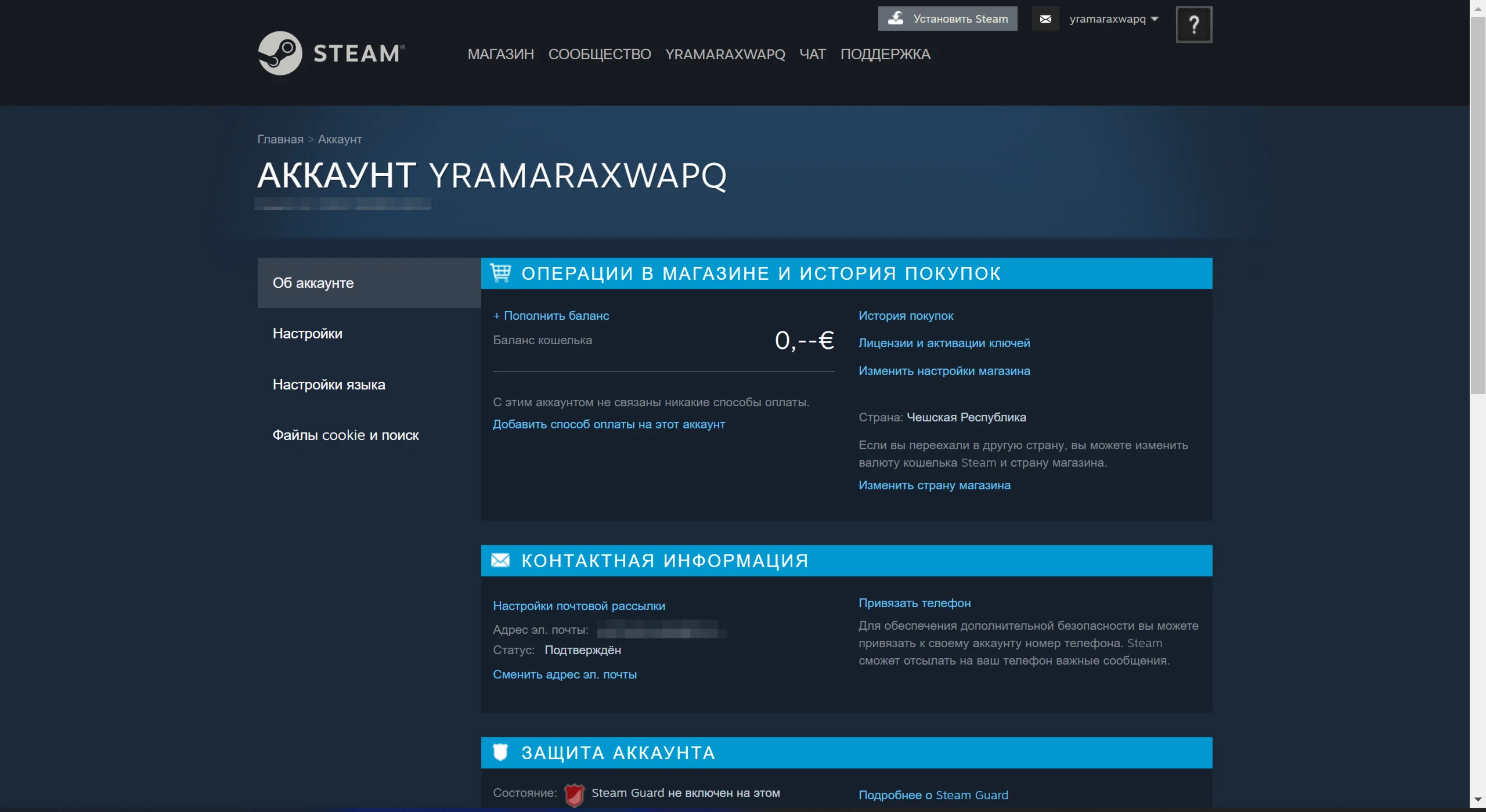The height and width of the screenshot is (812, 1486).
Task: Open Файлы cookie и поиск tab
Action: (369, 435)
